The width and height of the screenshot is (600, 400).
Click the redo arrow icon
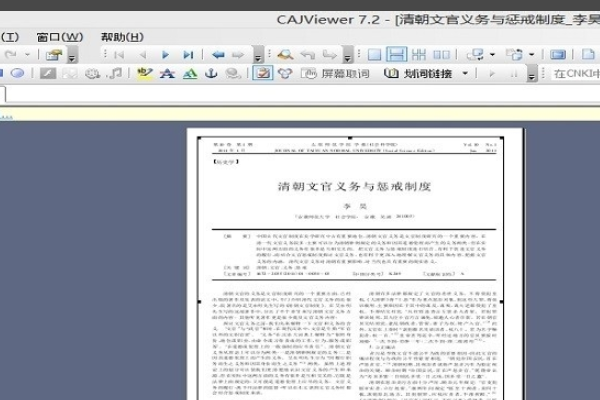point(11,55)
